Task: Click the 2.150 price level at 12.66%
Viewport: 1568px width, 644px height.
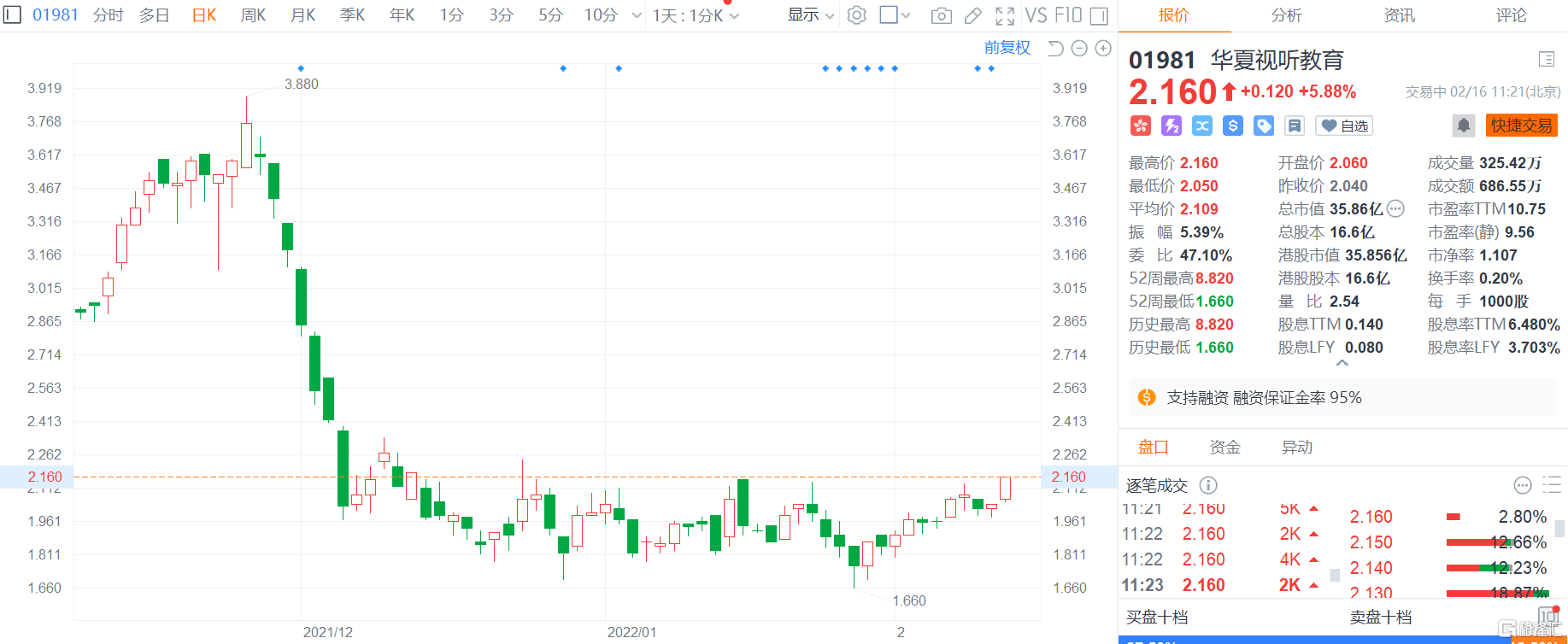Action: pyautogui.click(x=1371, y=542)
